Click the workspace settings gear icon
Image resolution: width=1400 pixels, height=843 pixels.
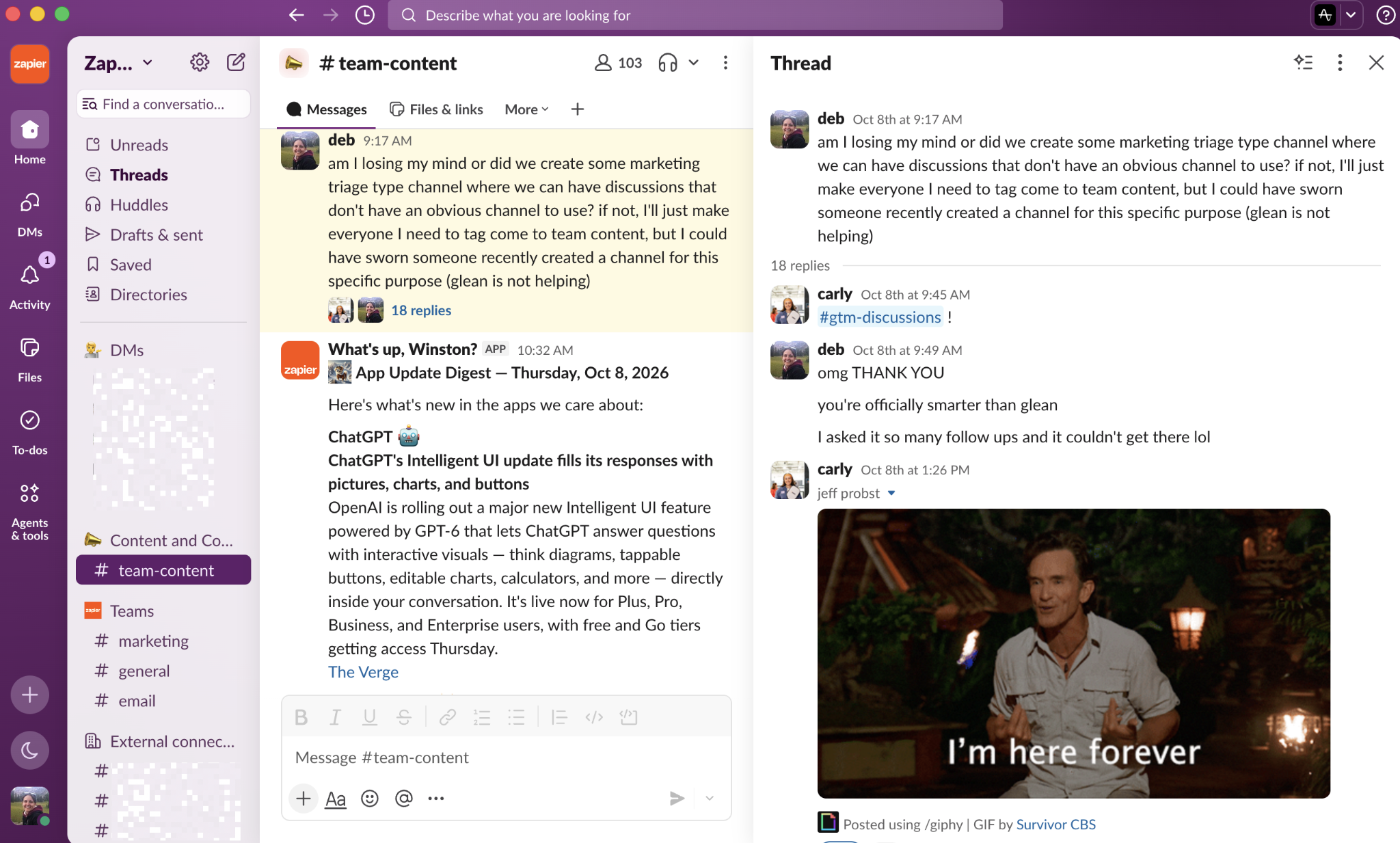tap(199, 62)
